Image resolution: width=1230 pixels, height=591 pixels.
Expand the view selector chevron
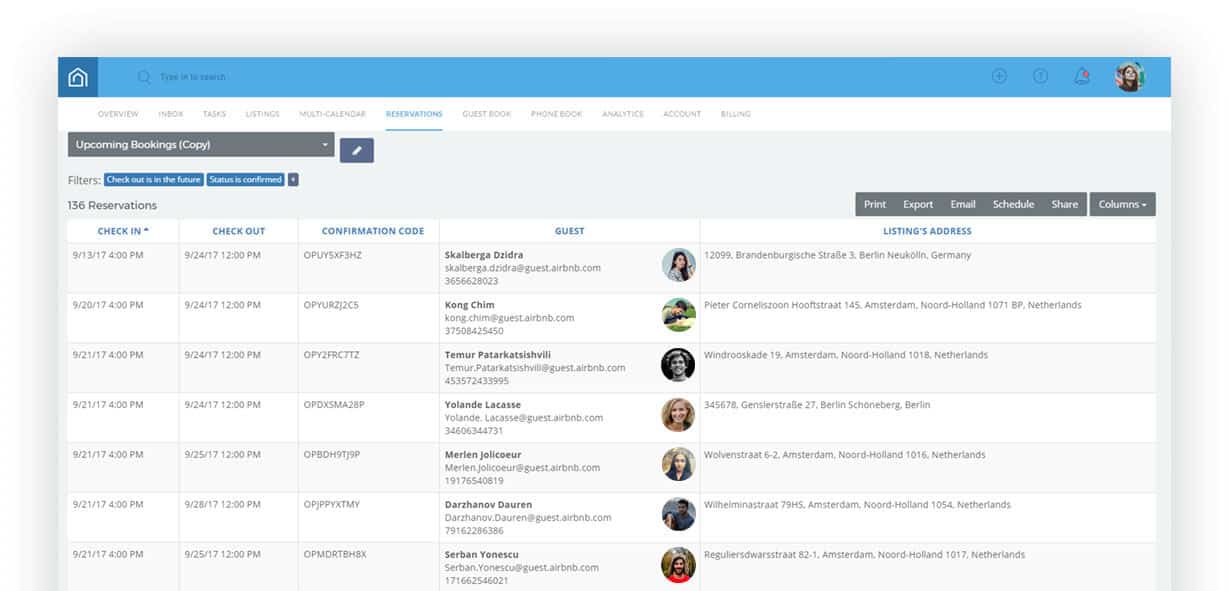(325, 144)
